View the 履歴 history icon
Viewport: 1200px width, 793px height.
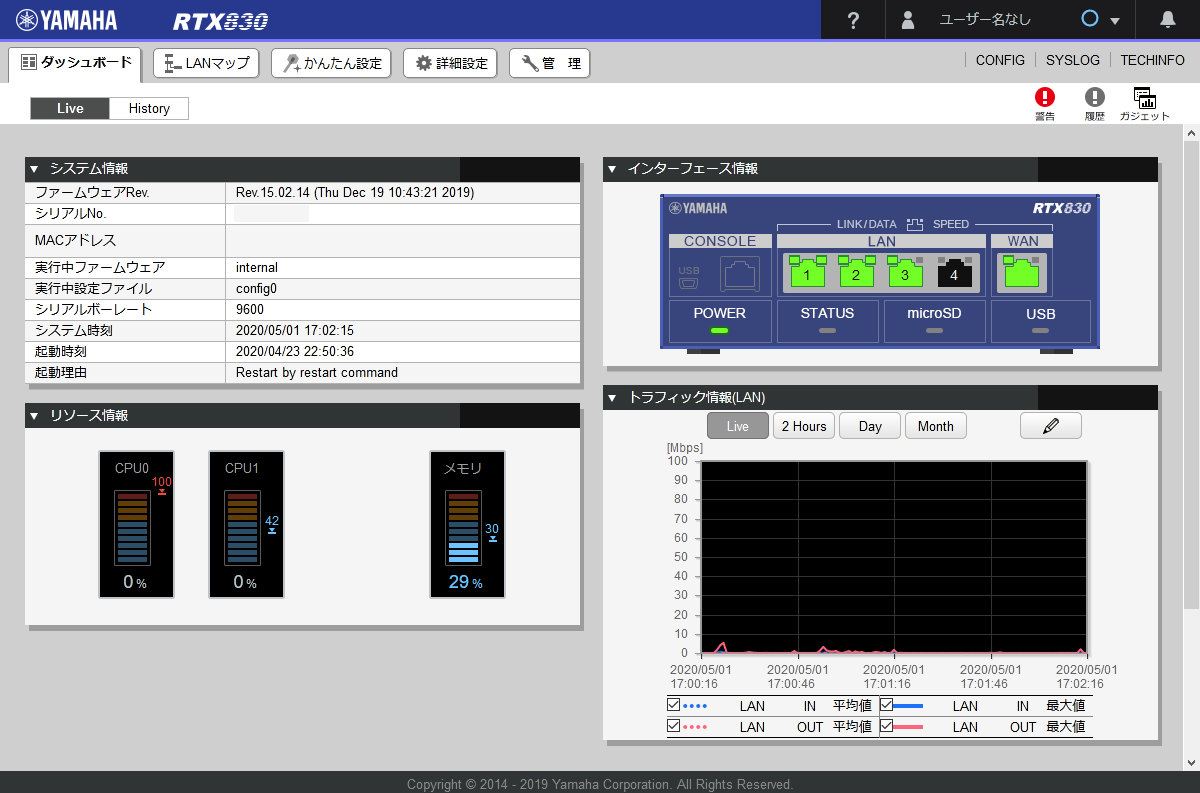pos(1094,103)
